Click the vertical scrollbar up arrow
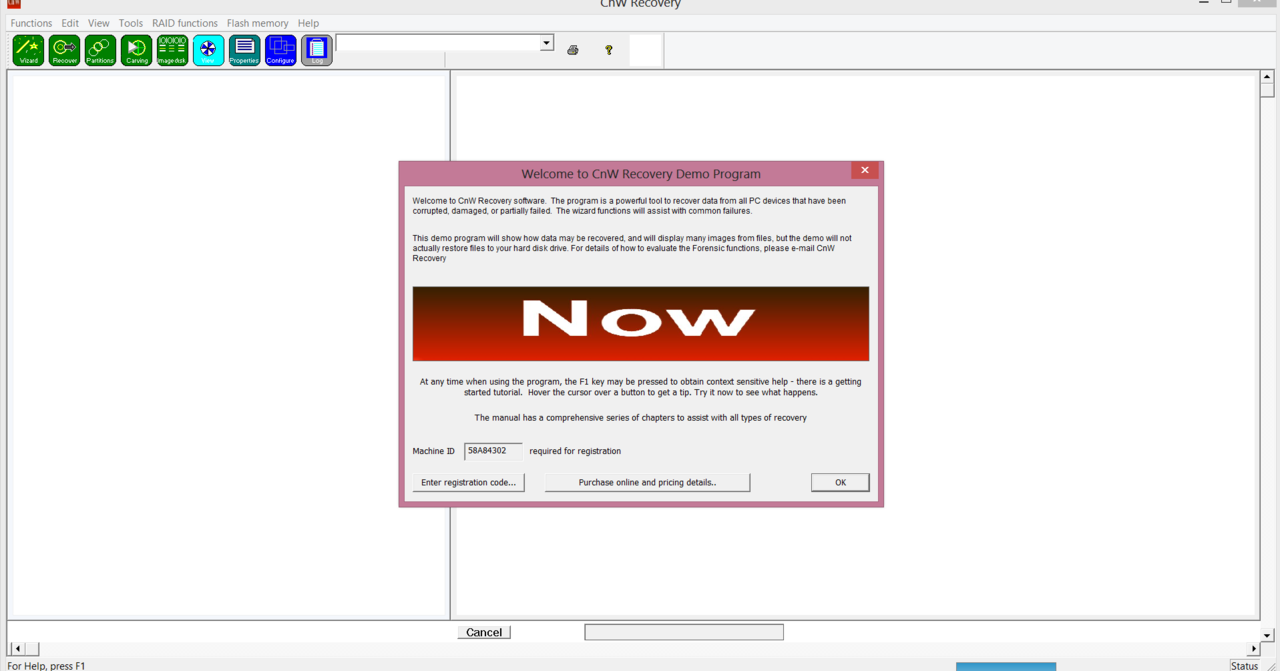This screenshot has width=1280, height=671. click(x=1267, y=77)
